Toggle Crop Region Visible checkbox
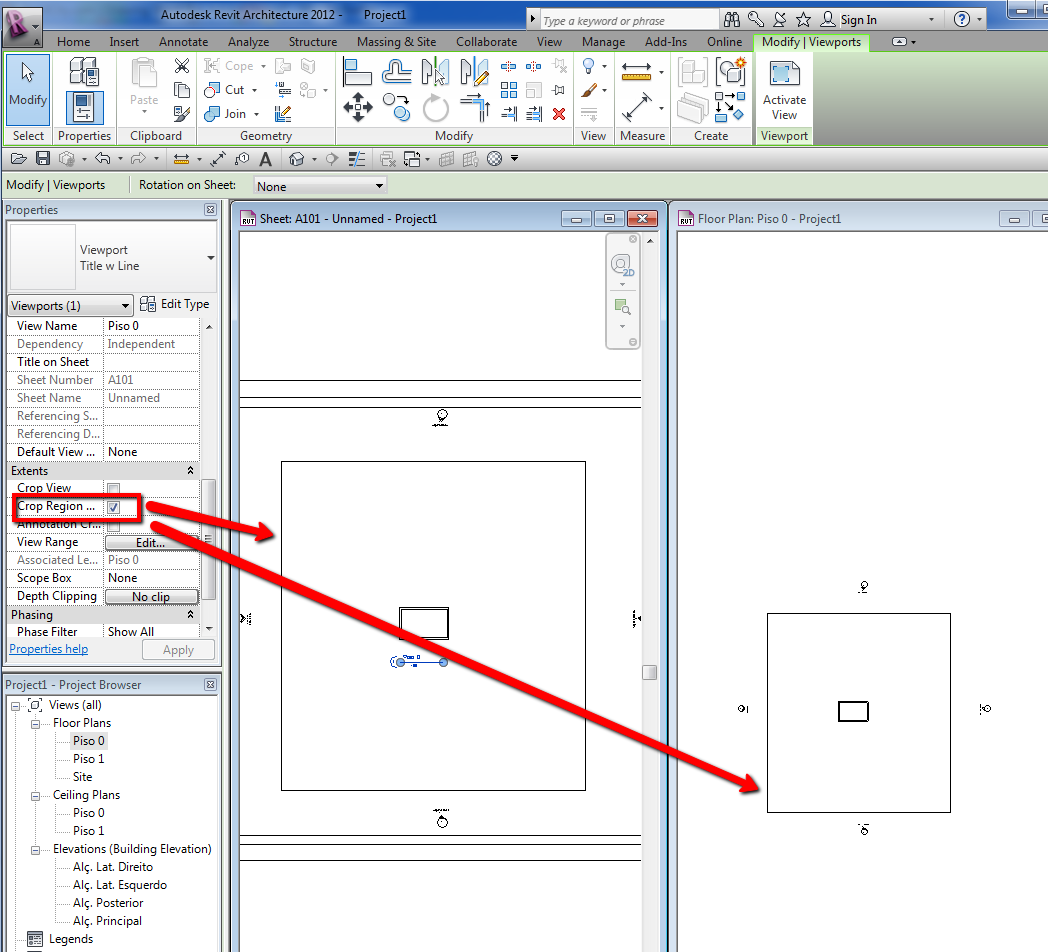The height and width of the screenshot is (952, 1048). (x=114, y=507)
